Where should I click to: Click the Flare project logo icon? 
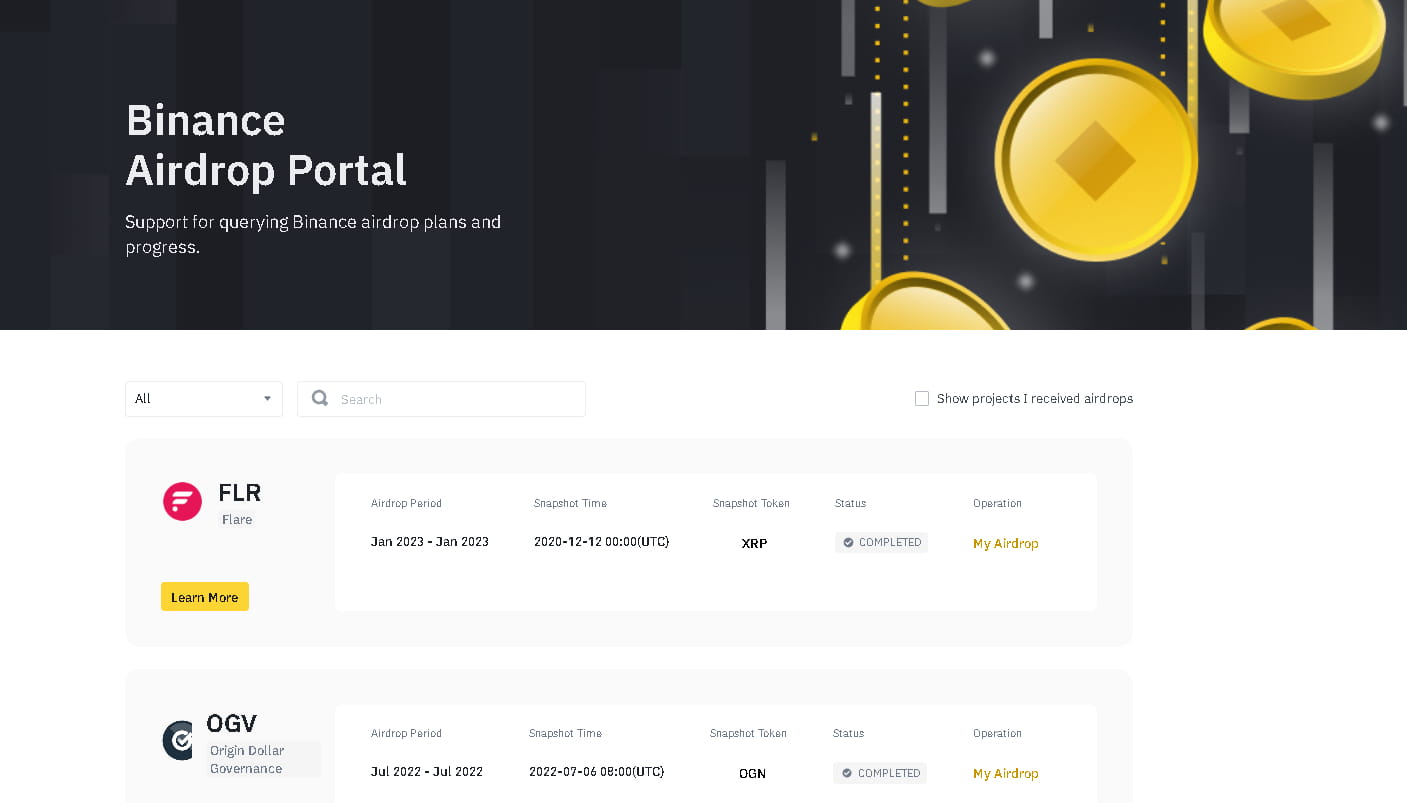coord(182,502)
